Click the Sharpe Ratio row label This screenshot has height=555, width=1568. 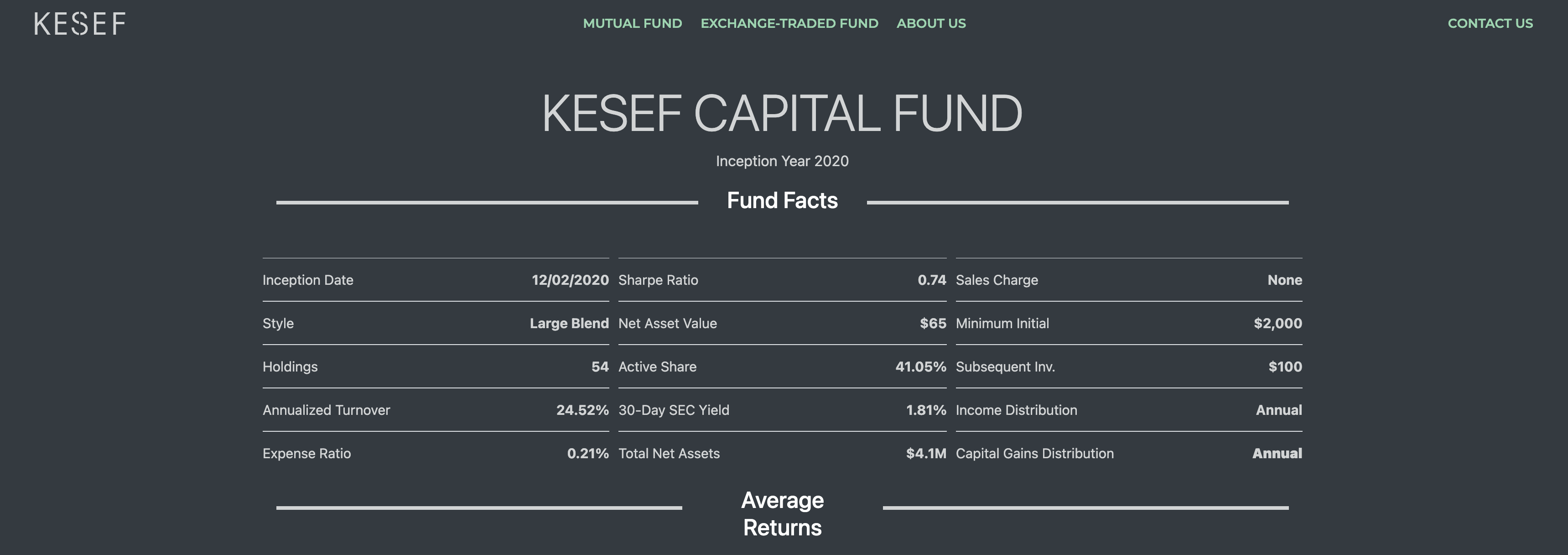pyautogui.click(x=658, y=280)
